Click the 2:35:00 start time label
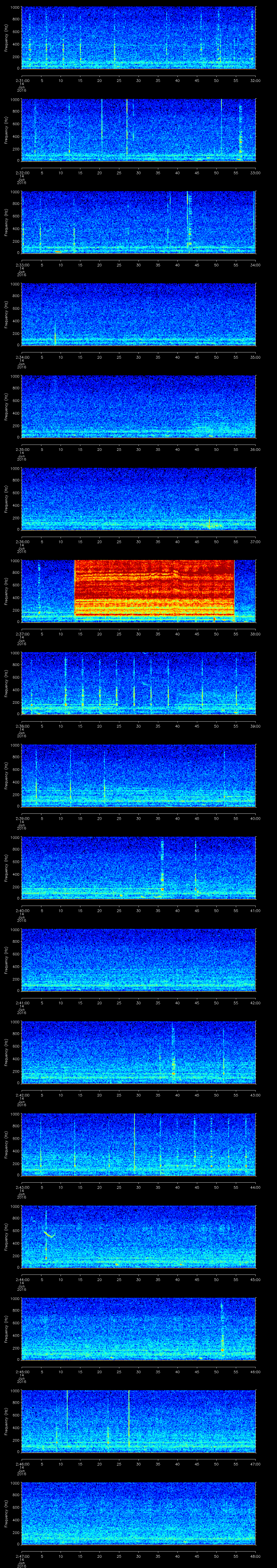277x1568 pixels. click(22, 449)
